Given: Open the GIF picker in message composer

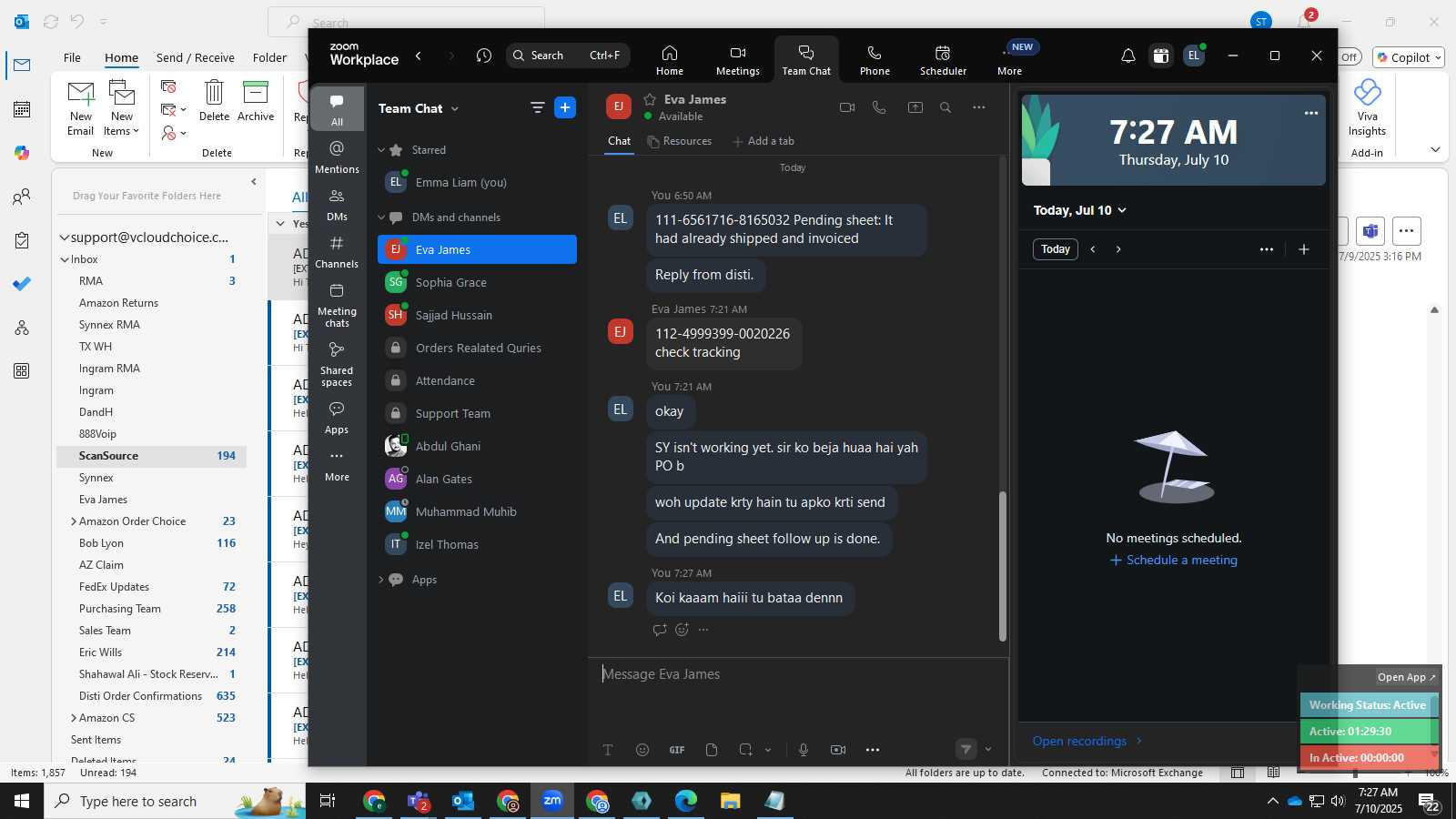Looking at the screenshot, I should pyautogui.click(x=677, y=750).
